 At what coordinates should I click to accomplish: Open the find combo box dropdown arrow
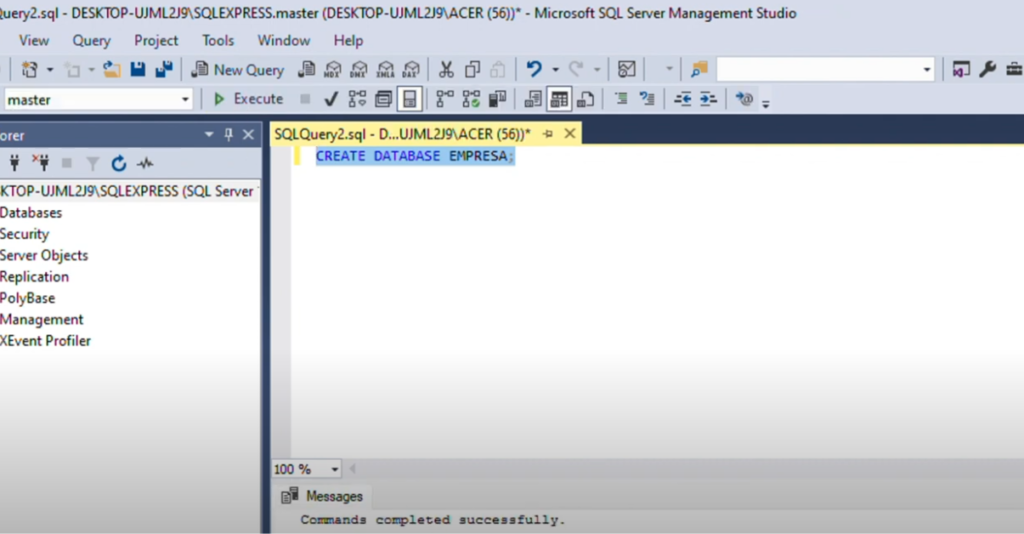(x=927, y=69)
